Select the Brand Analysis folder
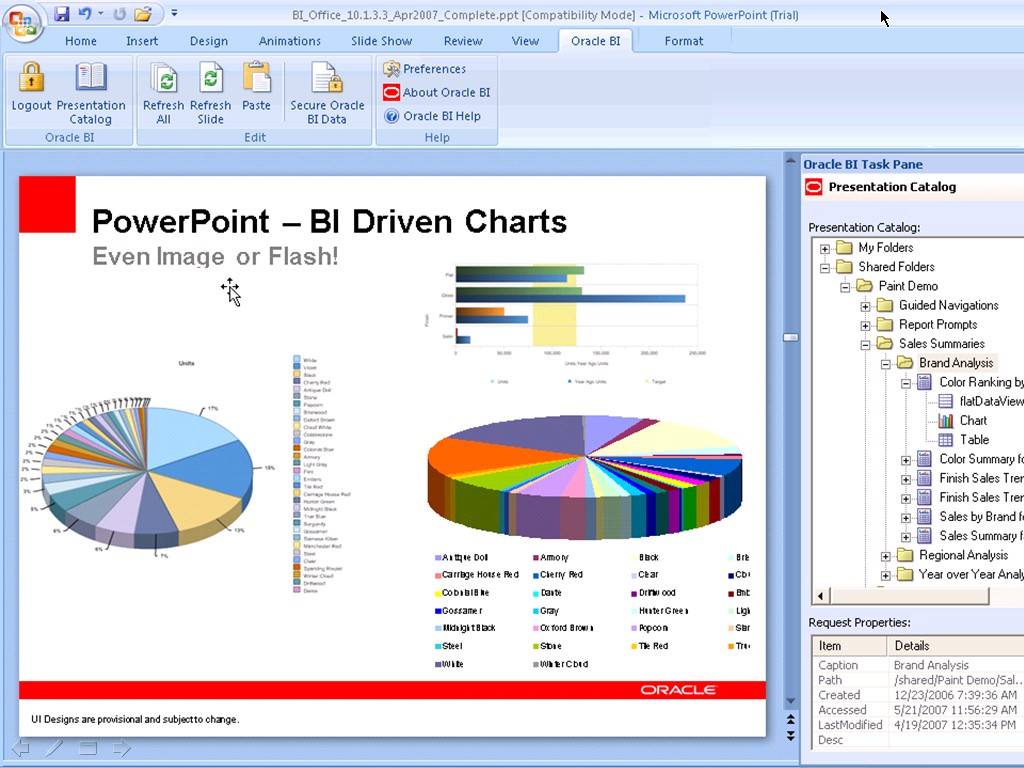Image resolution: width=1024 pixels, height=768 pixels. coord(956,362)
